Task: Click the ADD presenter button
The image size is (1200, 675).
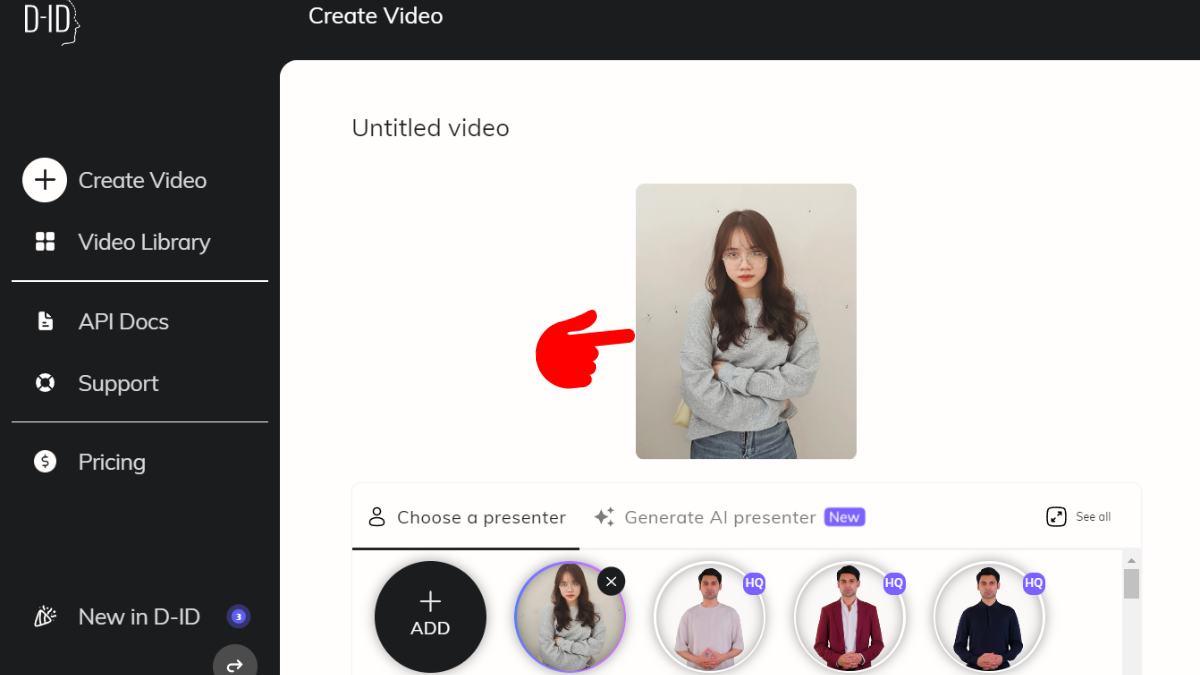Action: coord(430,615)
